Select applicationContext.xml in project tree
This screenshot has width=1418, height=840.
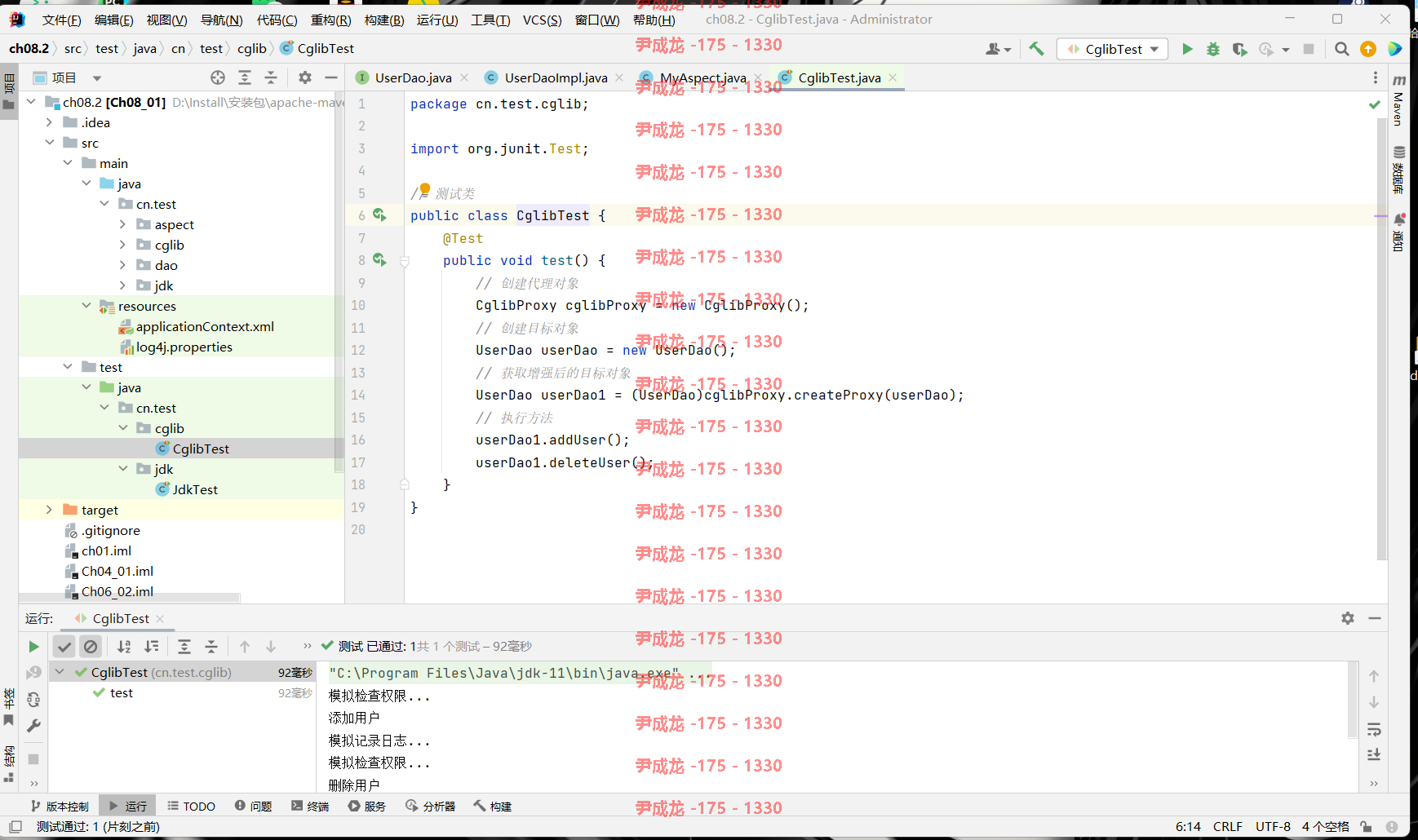pos(205,326)
